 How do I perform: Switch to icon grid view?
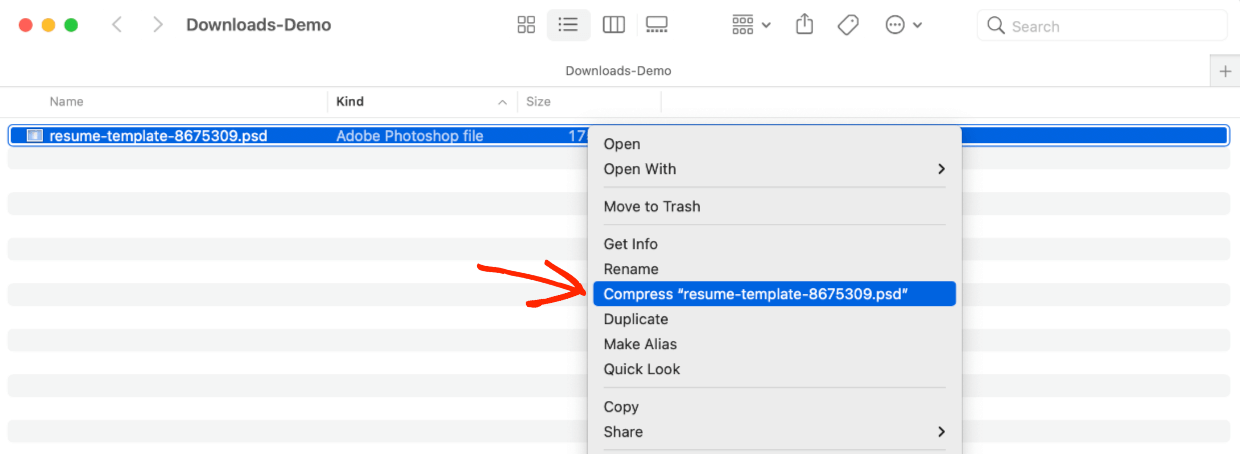(526, 25)
